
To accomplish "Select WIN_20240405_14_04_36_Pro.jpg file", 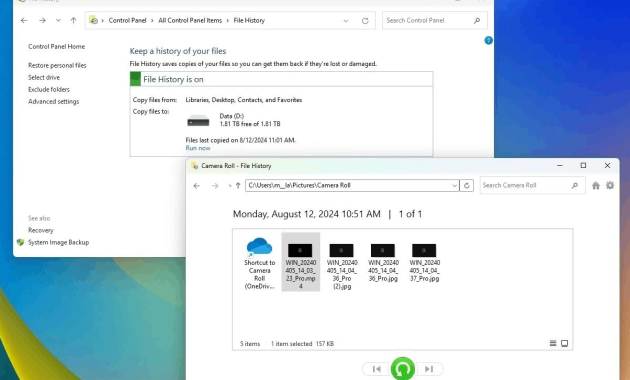I will click(383, 262).
